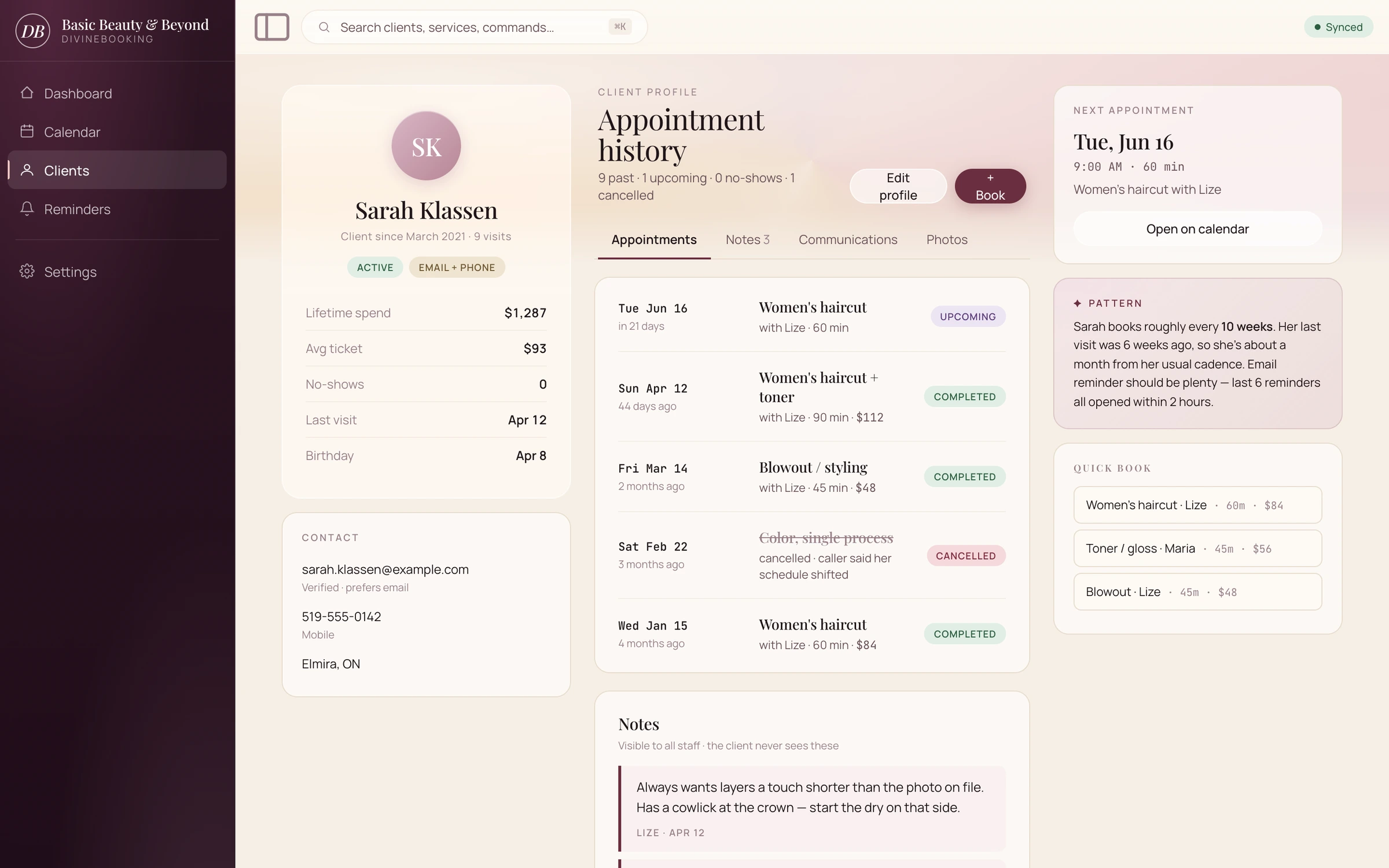Click the CANCELLED status badge
The image size is (1389, 868).
pos(966,556)
